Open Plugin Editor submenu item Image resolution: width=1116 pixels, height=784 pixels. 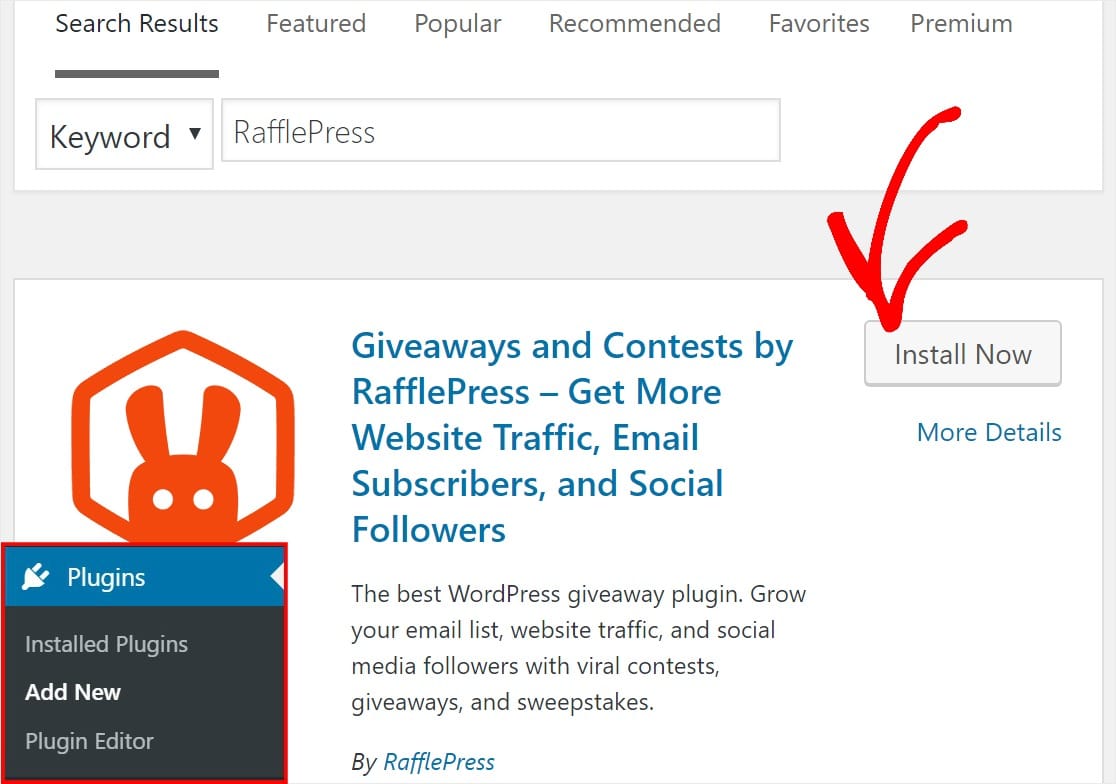pyautogui.click(x=89, y=741)
